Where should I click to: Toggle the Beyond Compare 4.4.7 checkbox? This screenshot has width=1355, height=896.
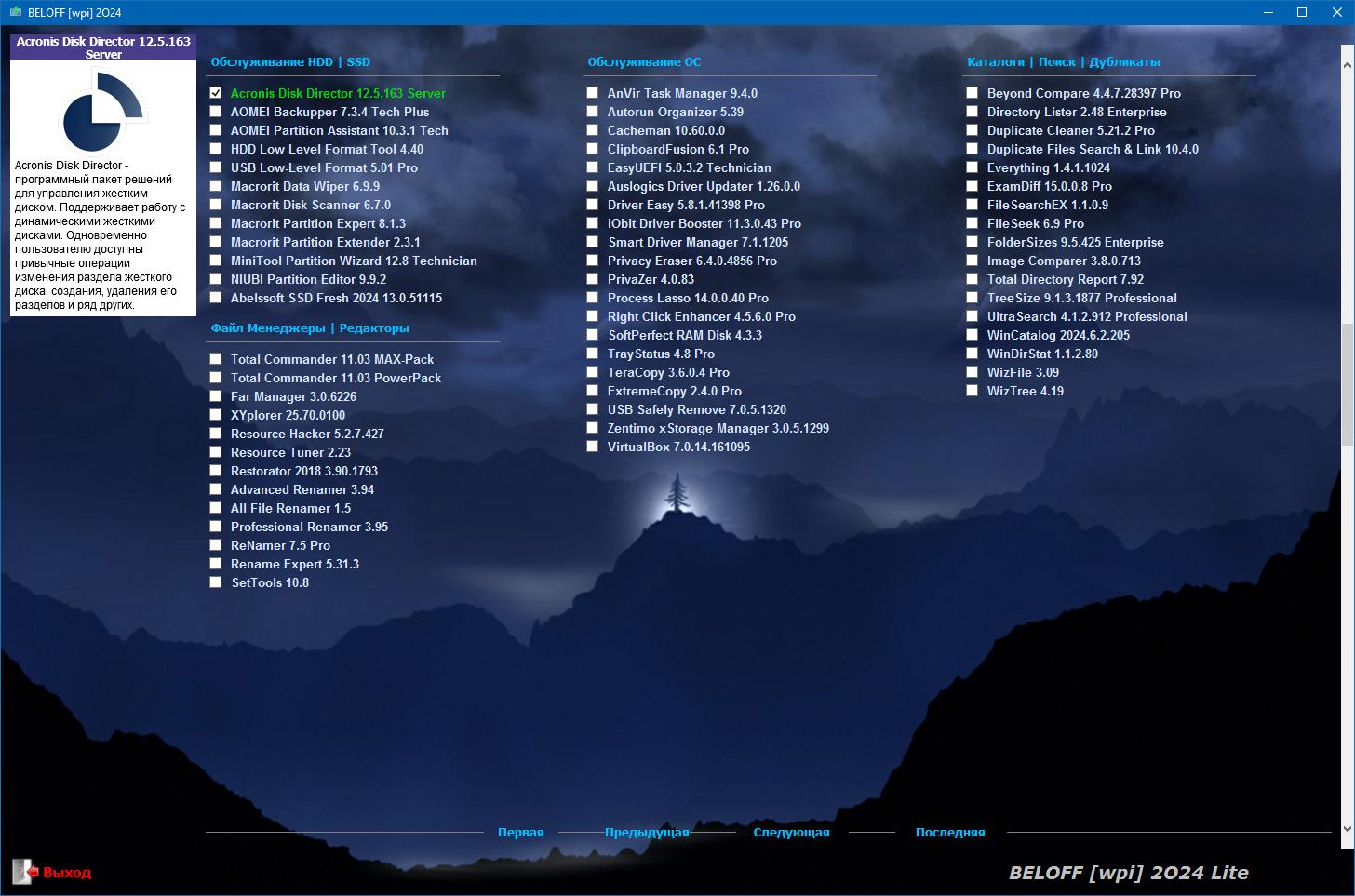coord(973,93)
